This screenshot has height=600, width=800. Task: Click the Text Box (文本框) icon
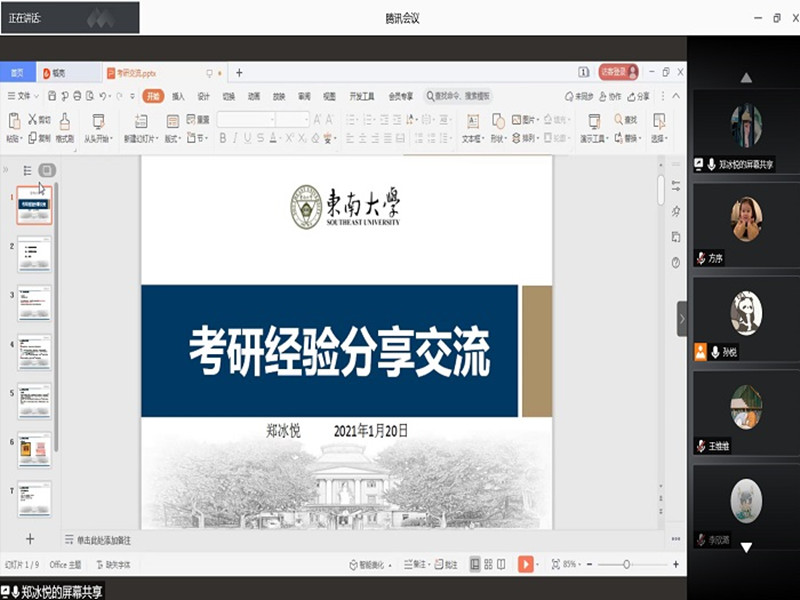471,121
